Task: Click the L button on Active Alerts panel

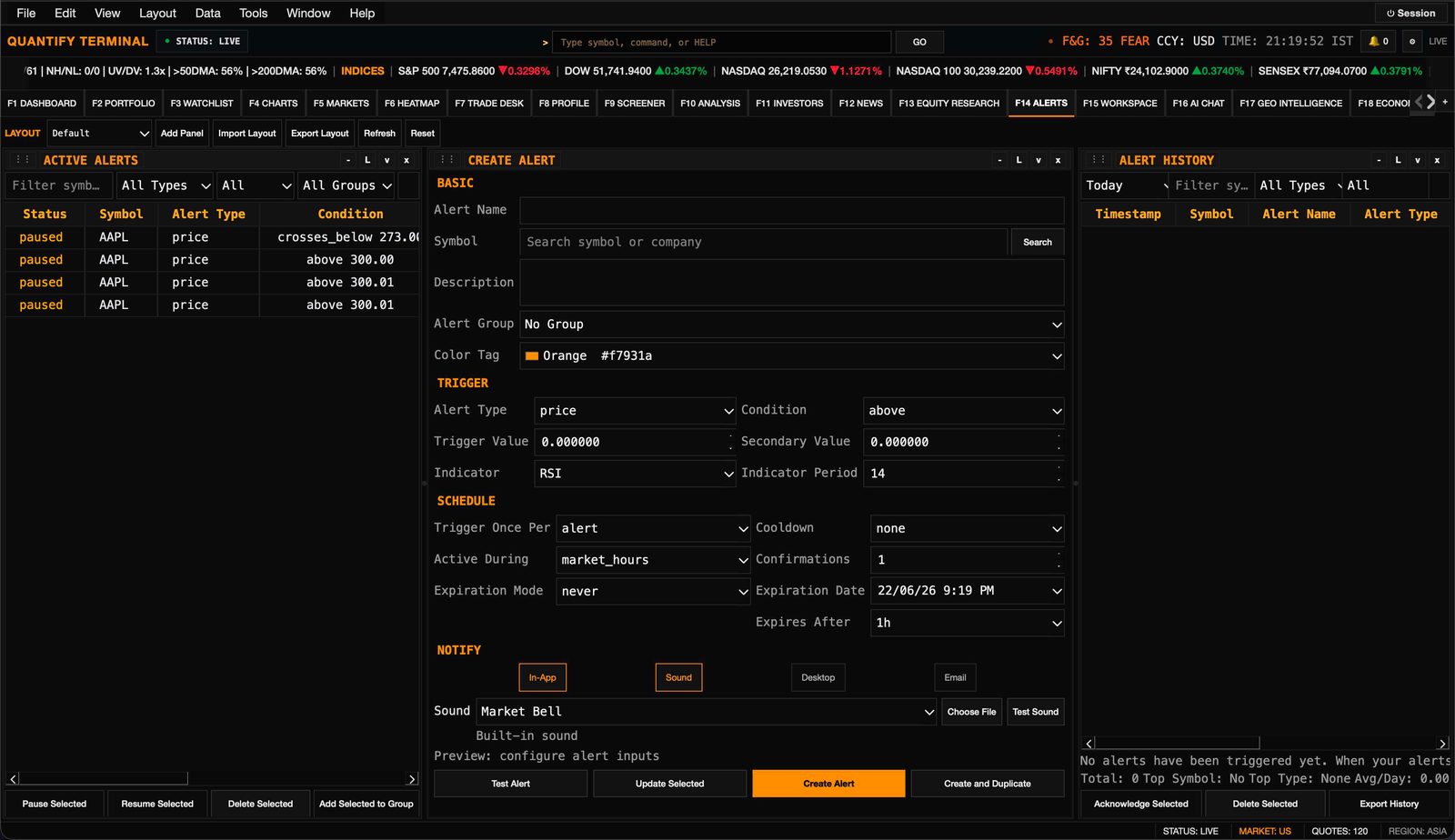Action: click(367, 160)
